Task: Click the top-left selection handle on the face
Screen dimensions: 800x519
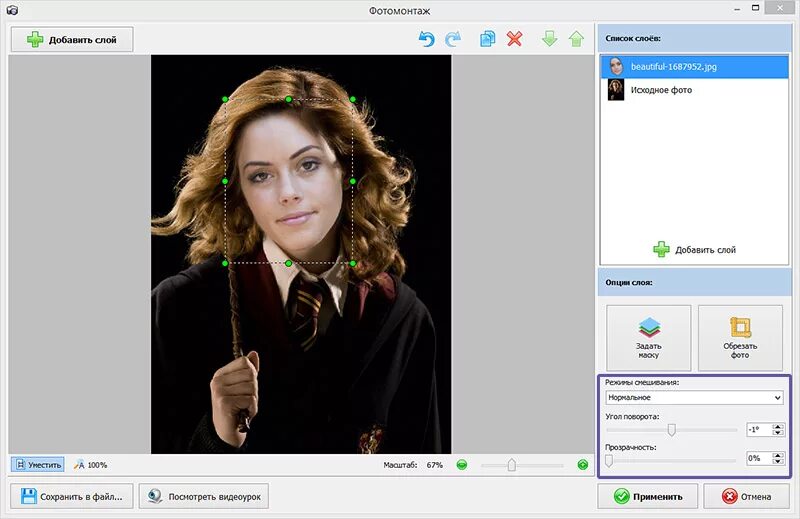Action: tap(225, 99)
